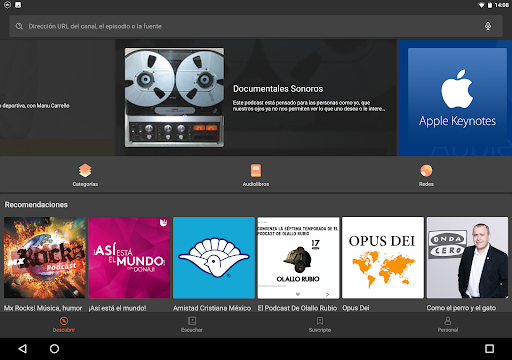Screen dimensions: 512x360
Task: Activate voice search microphone icon
Action: 488,26
